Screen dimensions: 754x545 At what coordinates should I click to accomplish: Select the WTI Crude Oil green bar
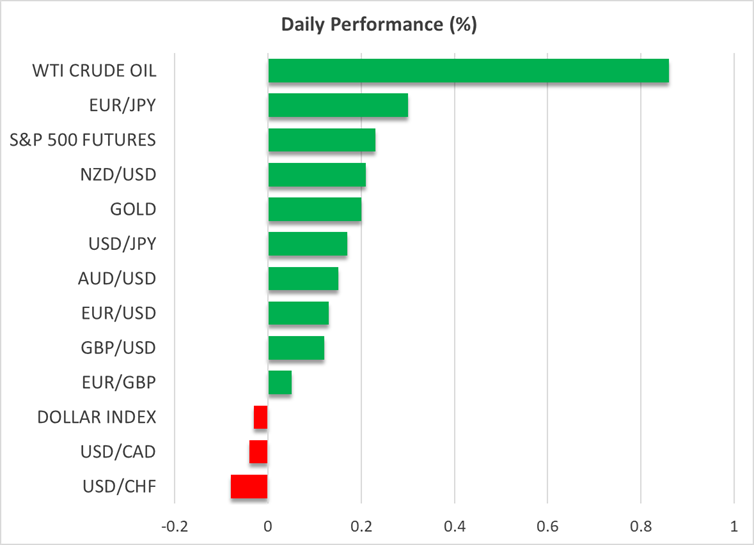[x=468, y=71]
